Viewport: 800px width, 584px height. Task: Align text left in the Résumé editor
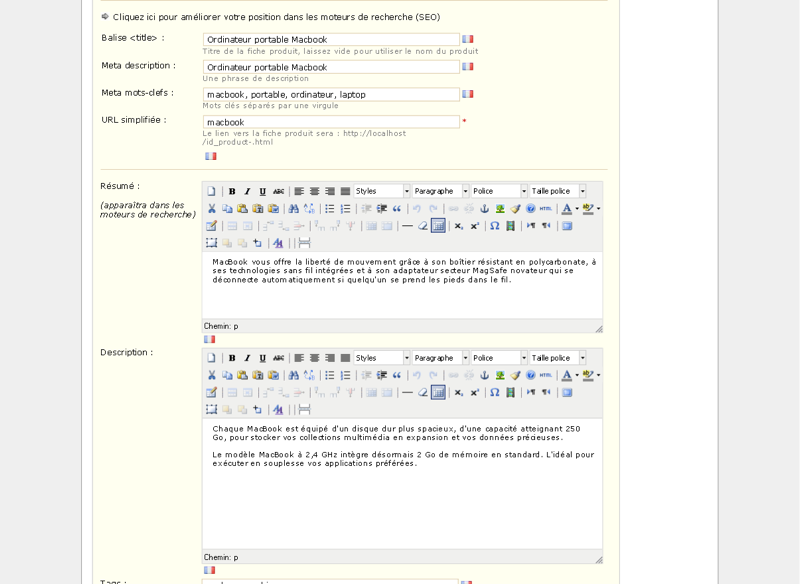coord(299,191)
